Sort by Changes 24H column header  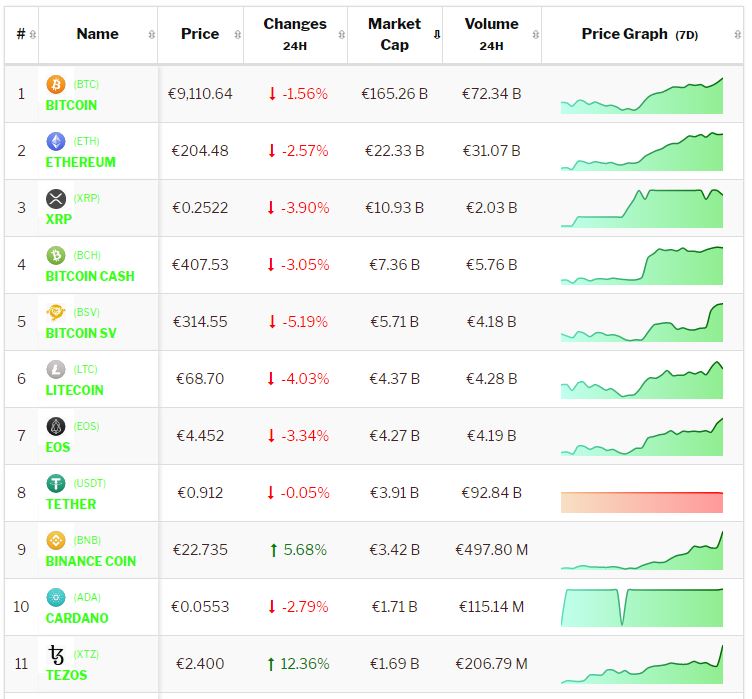tap(295, 34)
